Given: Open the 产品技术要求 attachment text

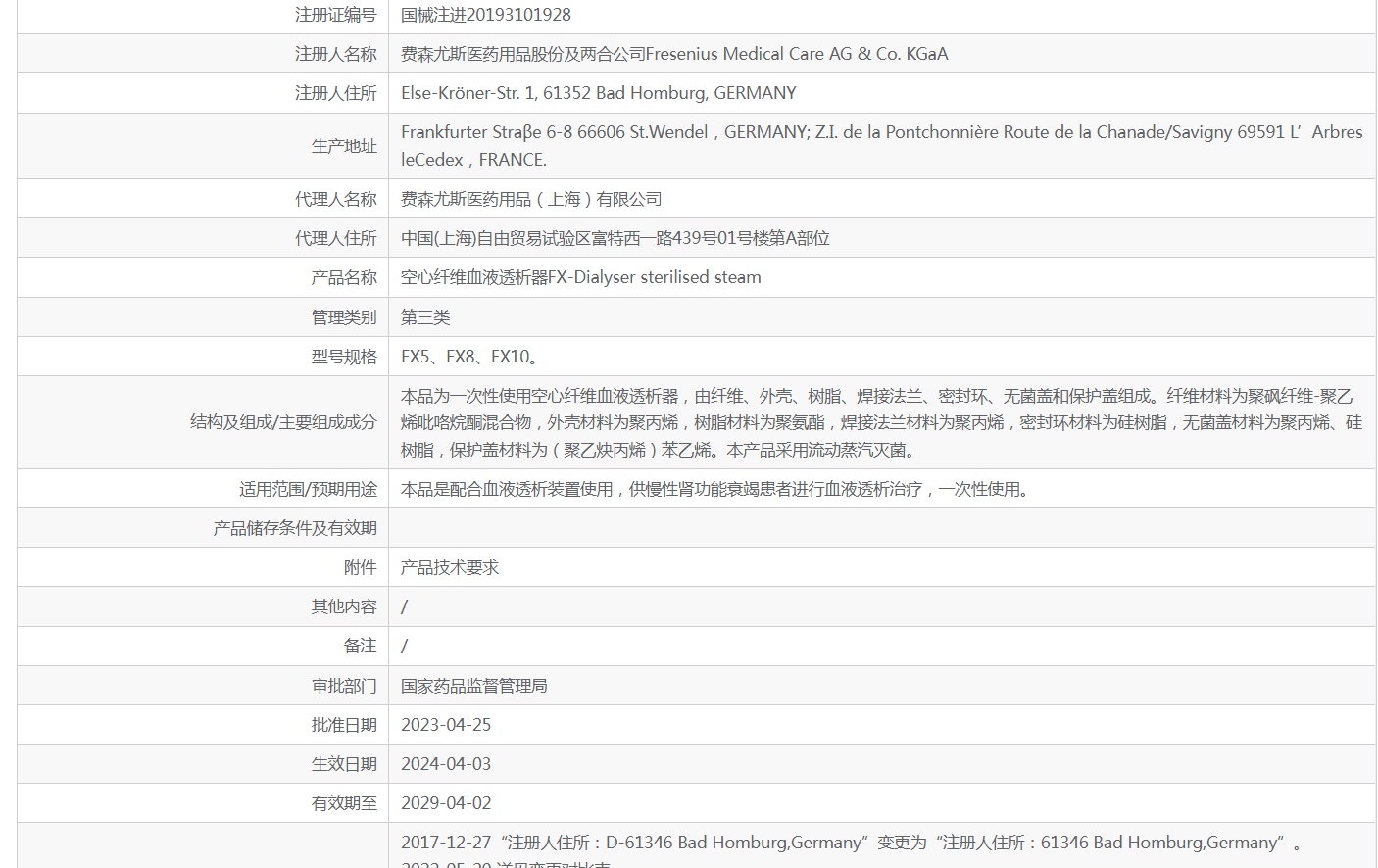Looking at the screenshot, I should [450, 567].
